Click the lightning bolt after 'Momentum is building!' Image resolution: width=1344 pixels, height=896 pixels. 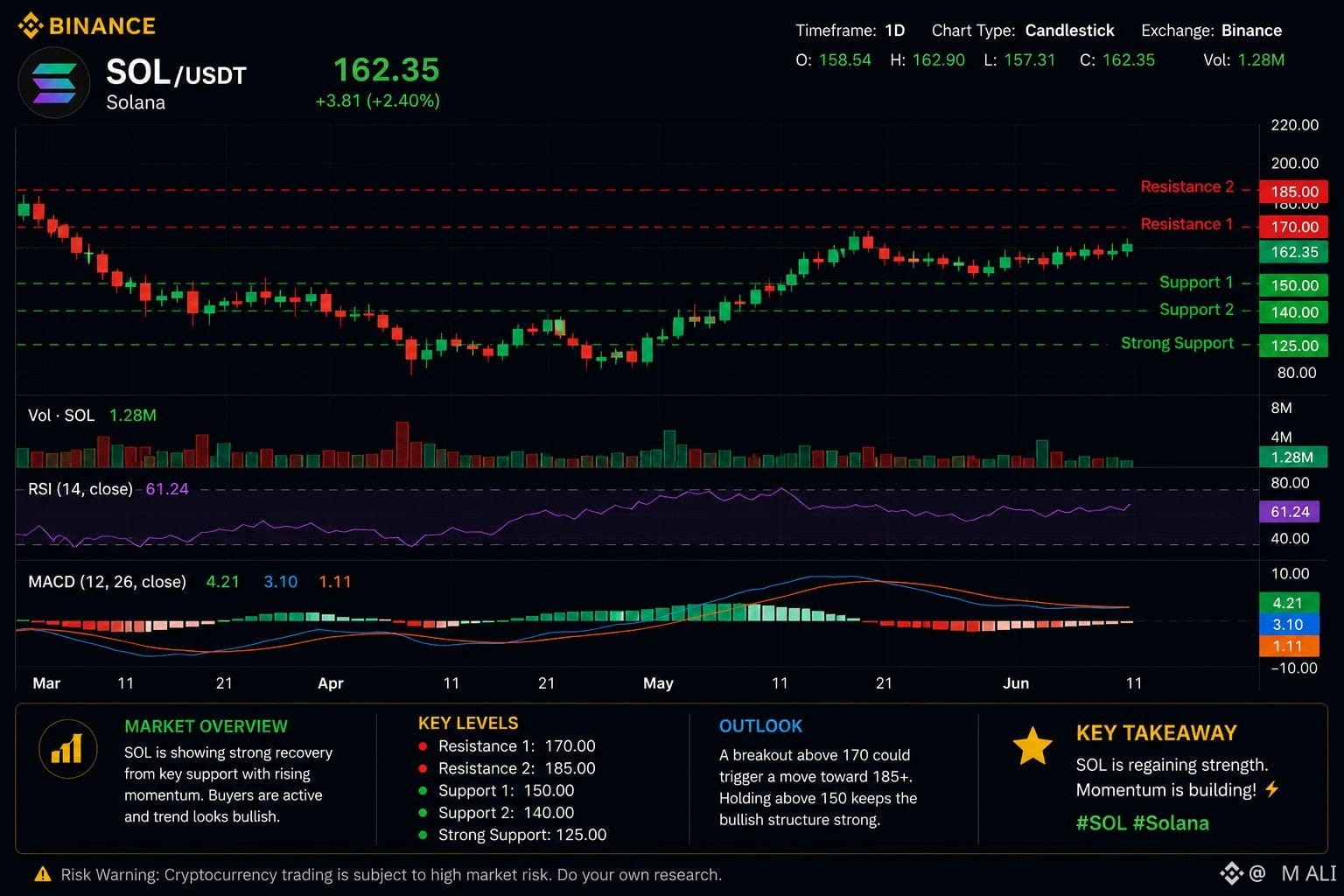(x=1271, y=789)
